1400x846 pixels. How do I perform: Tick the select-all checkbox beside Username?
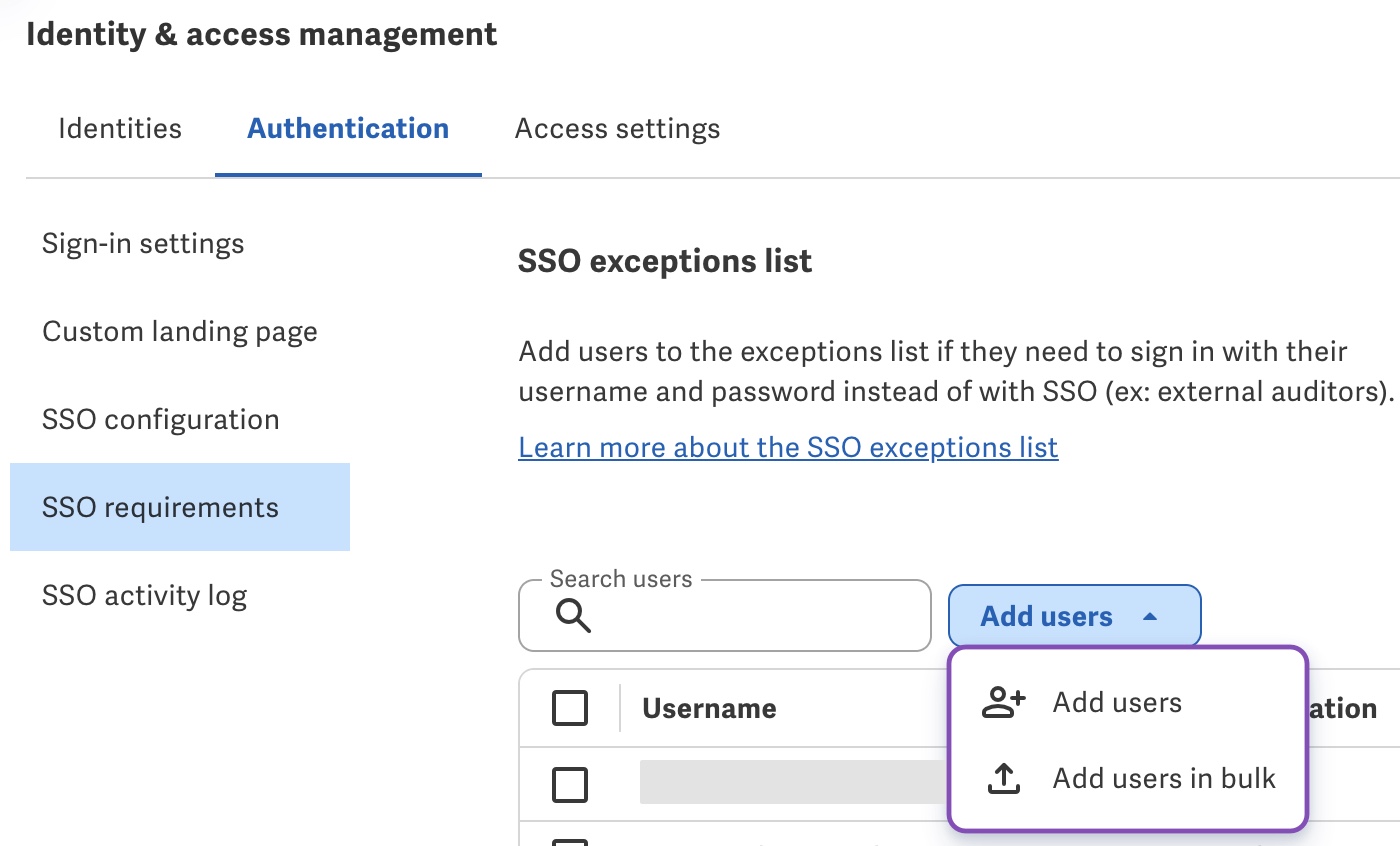570,708
